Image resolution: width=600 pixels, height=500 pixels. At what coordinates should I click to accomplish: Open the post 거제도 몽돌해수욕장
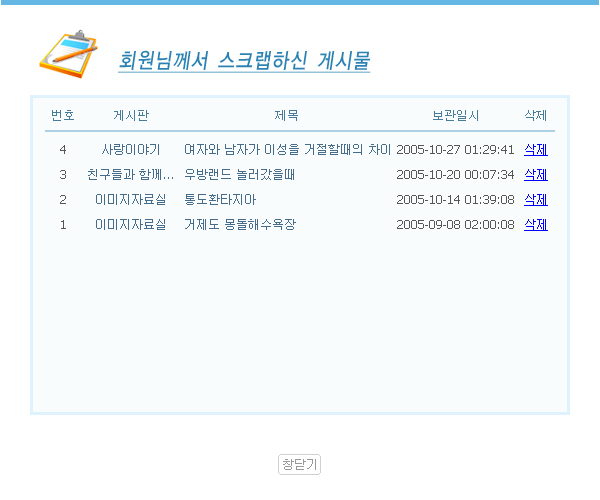click(240, 225)
